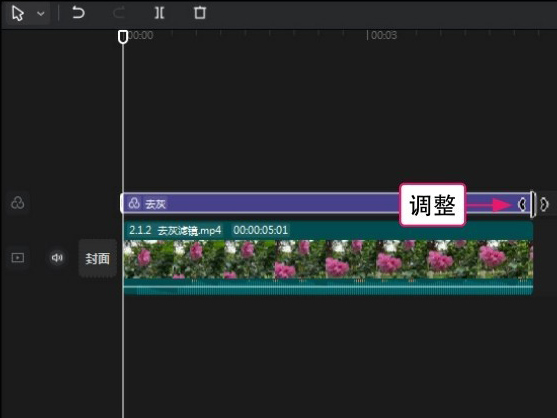Undo the last edit
Image resolution: width=557 pixels, height=418 pixels.
(78, 13)
